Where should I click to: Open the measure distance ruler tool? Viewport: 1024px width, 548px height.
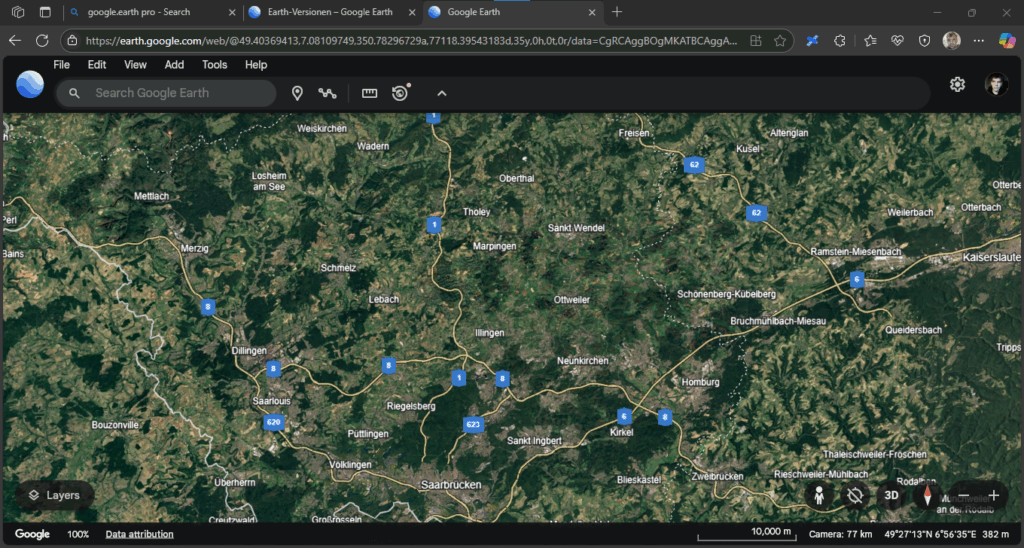pos(370,93)
